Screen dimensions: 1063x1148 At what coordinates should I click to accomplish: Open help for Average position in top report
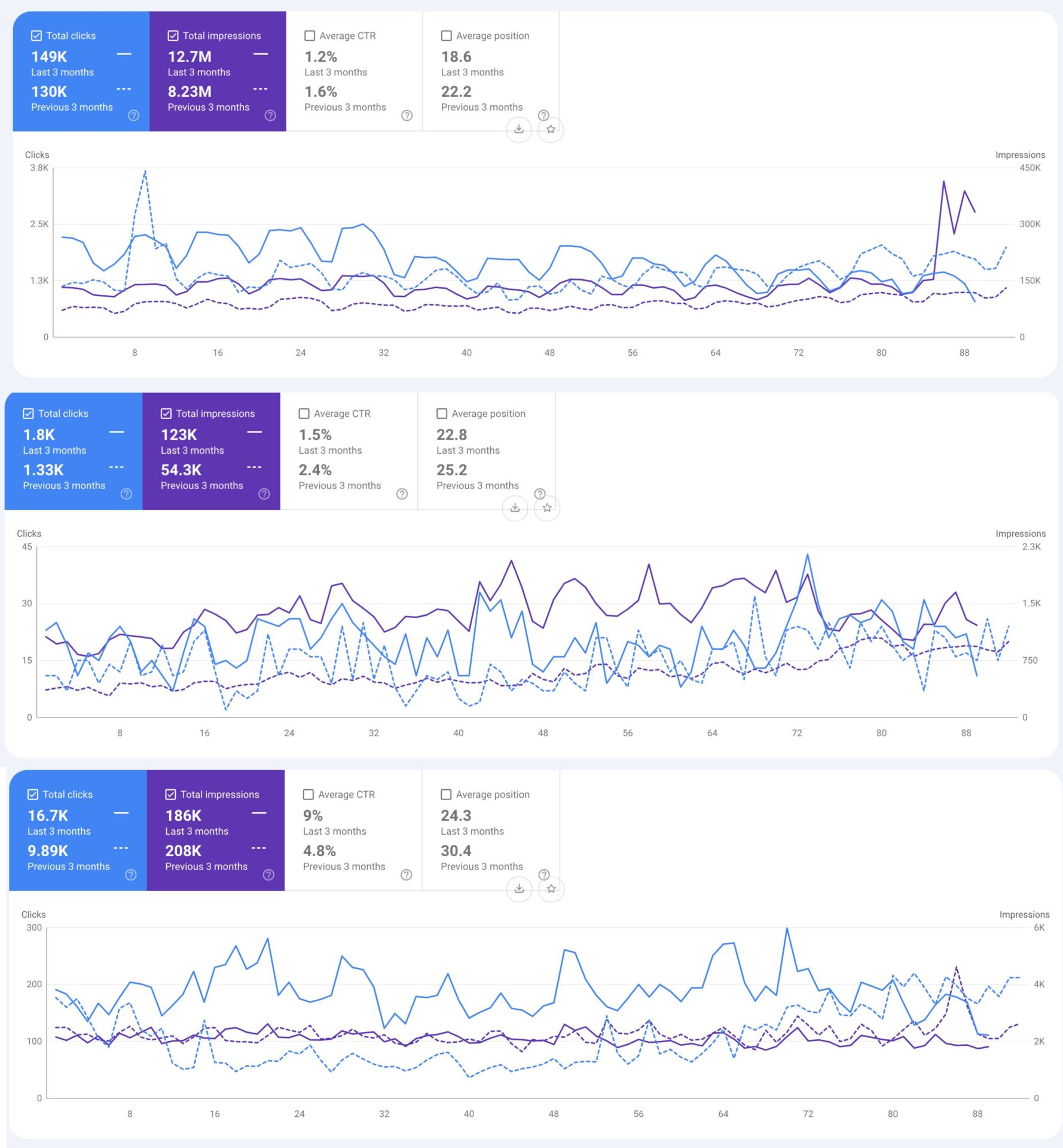point(543,115)
